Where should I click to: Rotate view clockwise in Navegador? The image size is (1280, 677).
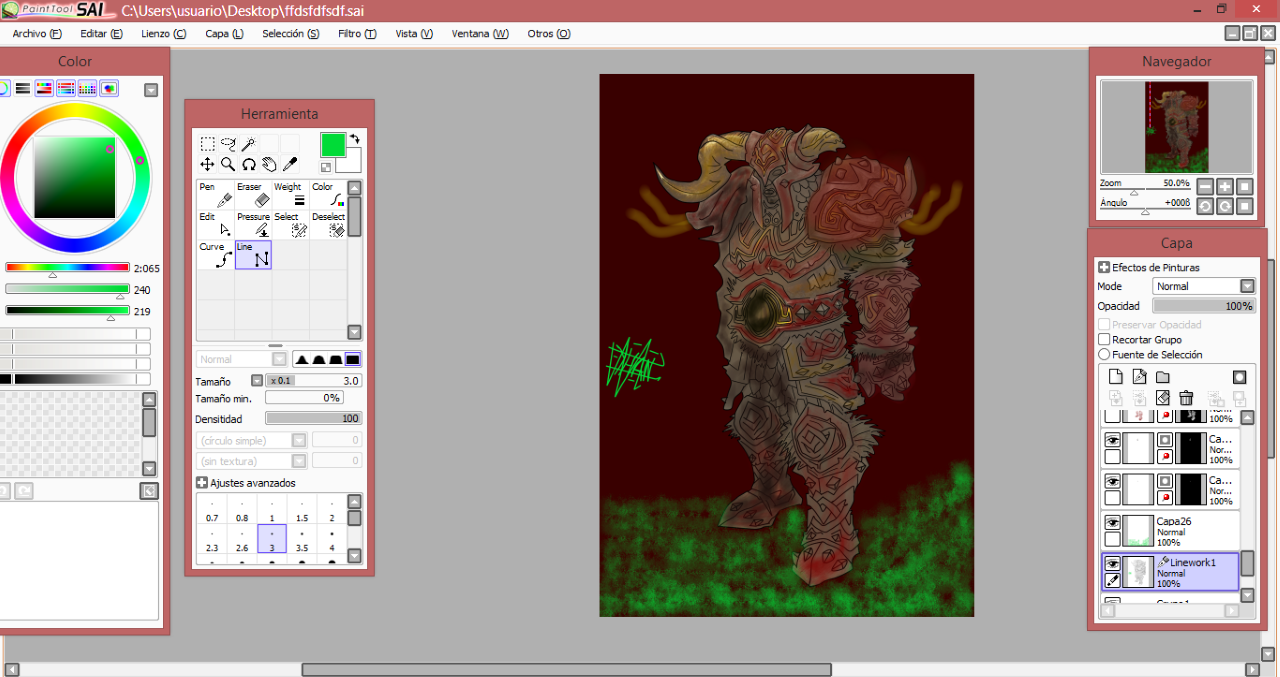1225,206
